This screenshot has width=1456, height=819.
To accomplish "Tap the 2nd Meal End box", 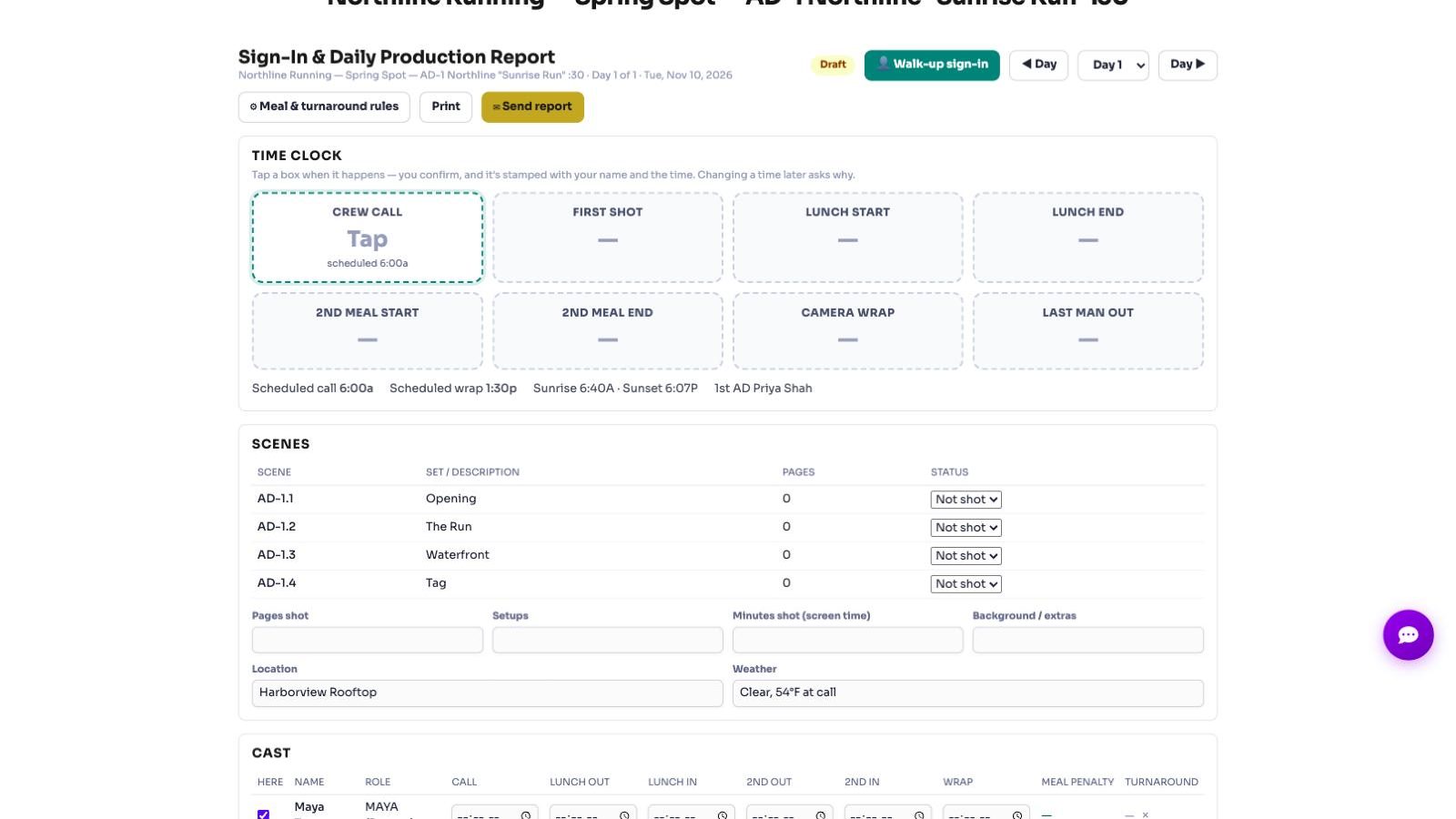I will pos(608,330).
